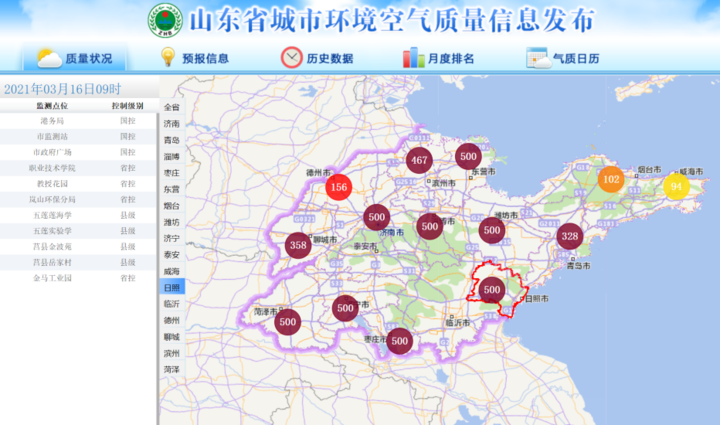Choose 青岛 from the city list
Screen dimensions: 720x425
[172, 140]
